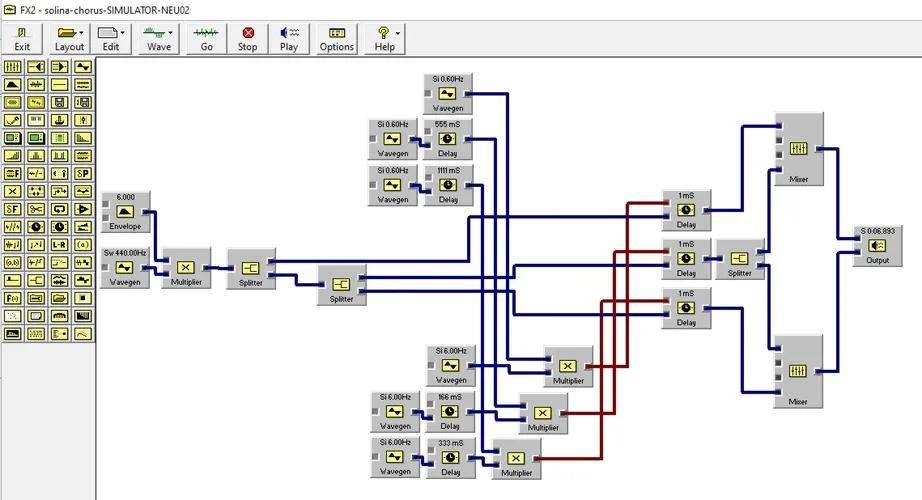Select the Multiplier fed by 333 mS Delay
This screenshot has width=922, height=500.
[516, 459]
